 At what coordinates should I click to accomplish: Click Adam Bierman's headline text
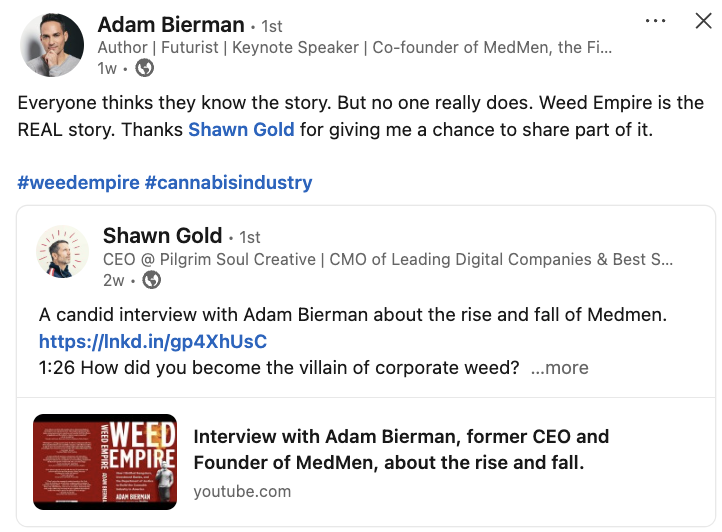click(355, 47)
